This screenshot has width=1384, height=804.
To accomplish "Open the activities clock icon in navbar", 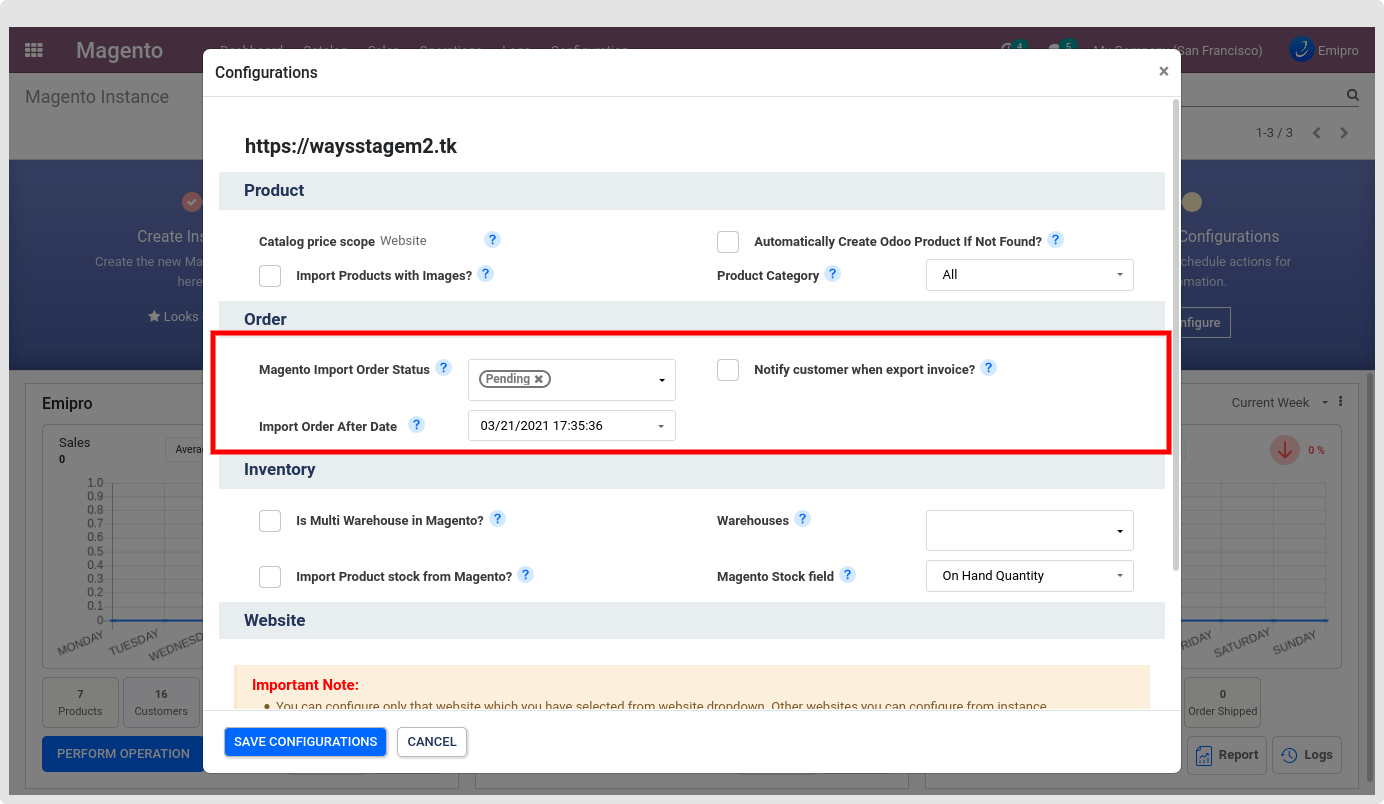I will (1010, 50).
